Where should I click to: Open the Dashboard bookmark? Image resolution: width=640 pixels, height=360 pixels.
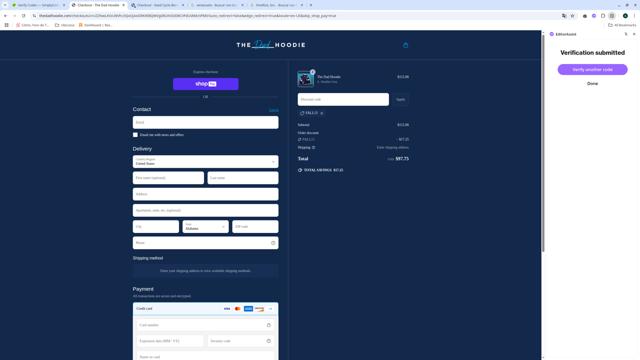pyautogui.click(x=95, y=25)
